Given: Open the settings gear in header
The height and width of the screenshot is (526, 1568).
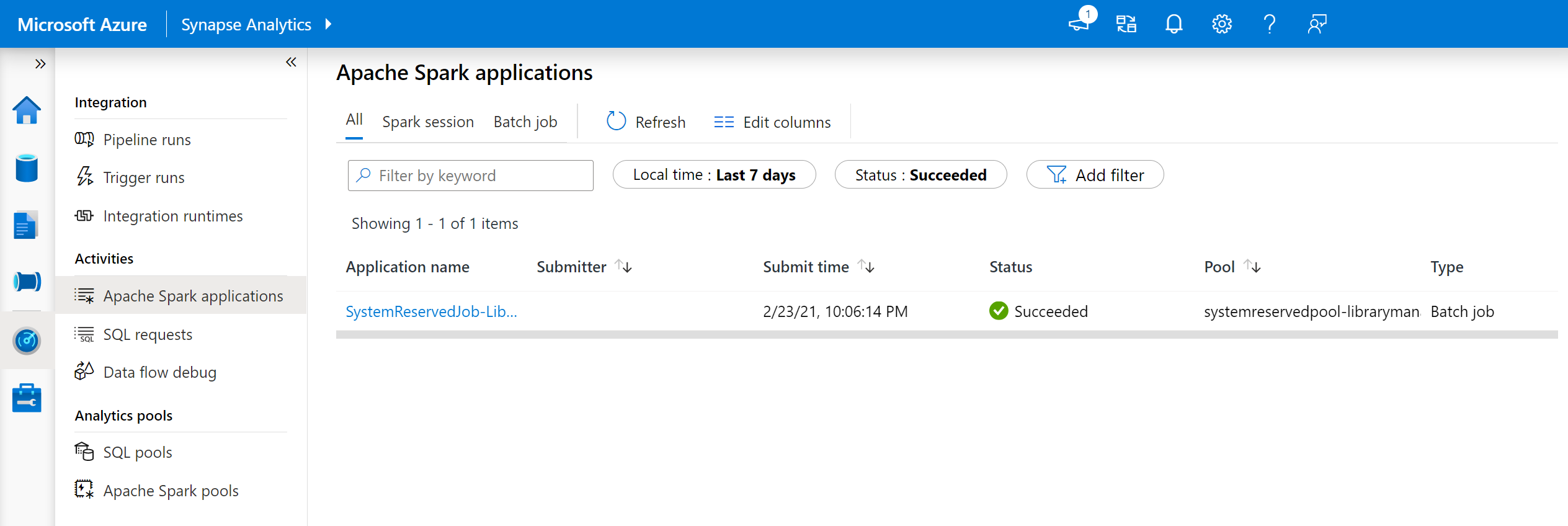Looking at the screenshot, I should coord(1221,24).
